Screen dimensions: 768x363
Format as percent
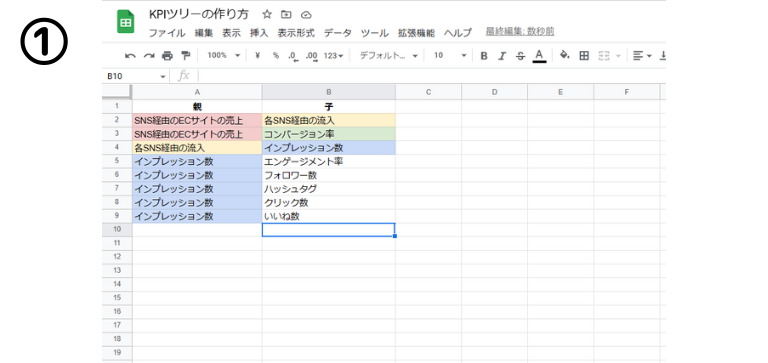(x=276, y=56)
